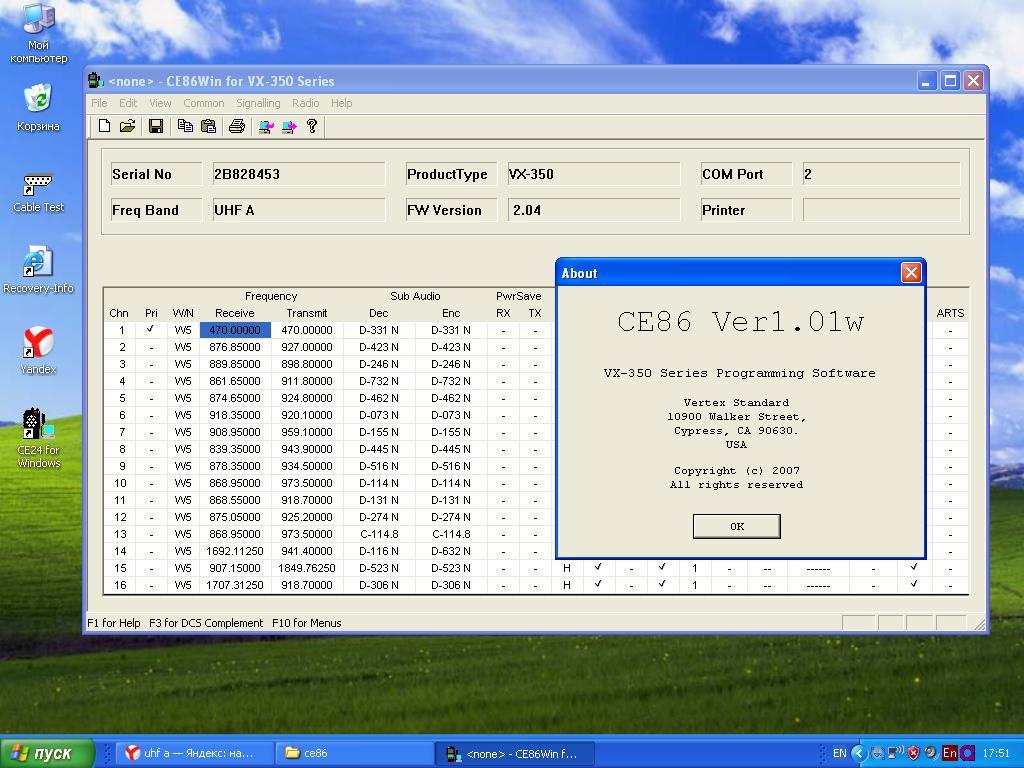Toggle the rightmost checkmark in channel 15 row
Viewport: 1024px width, 768px height.
(914, 568)
